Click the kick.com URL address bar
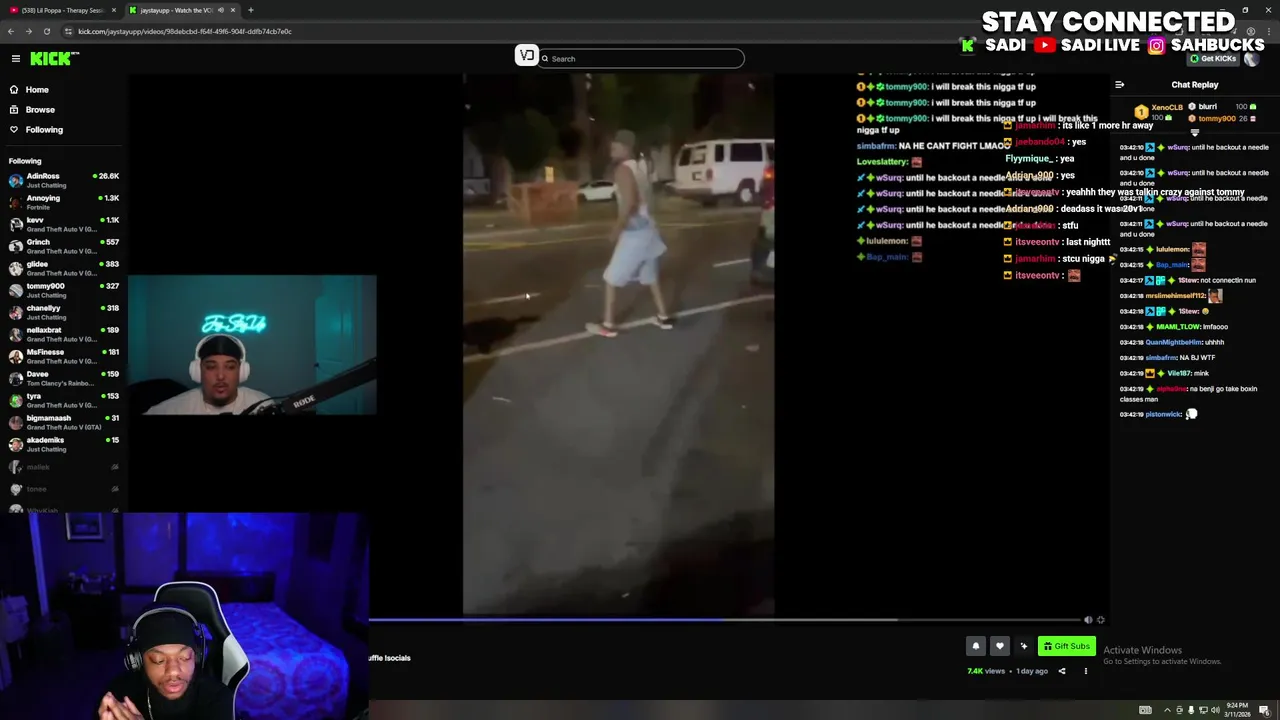Screen dimensions: 1280x720 185,31
